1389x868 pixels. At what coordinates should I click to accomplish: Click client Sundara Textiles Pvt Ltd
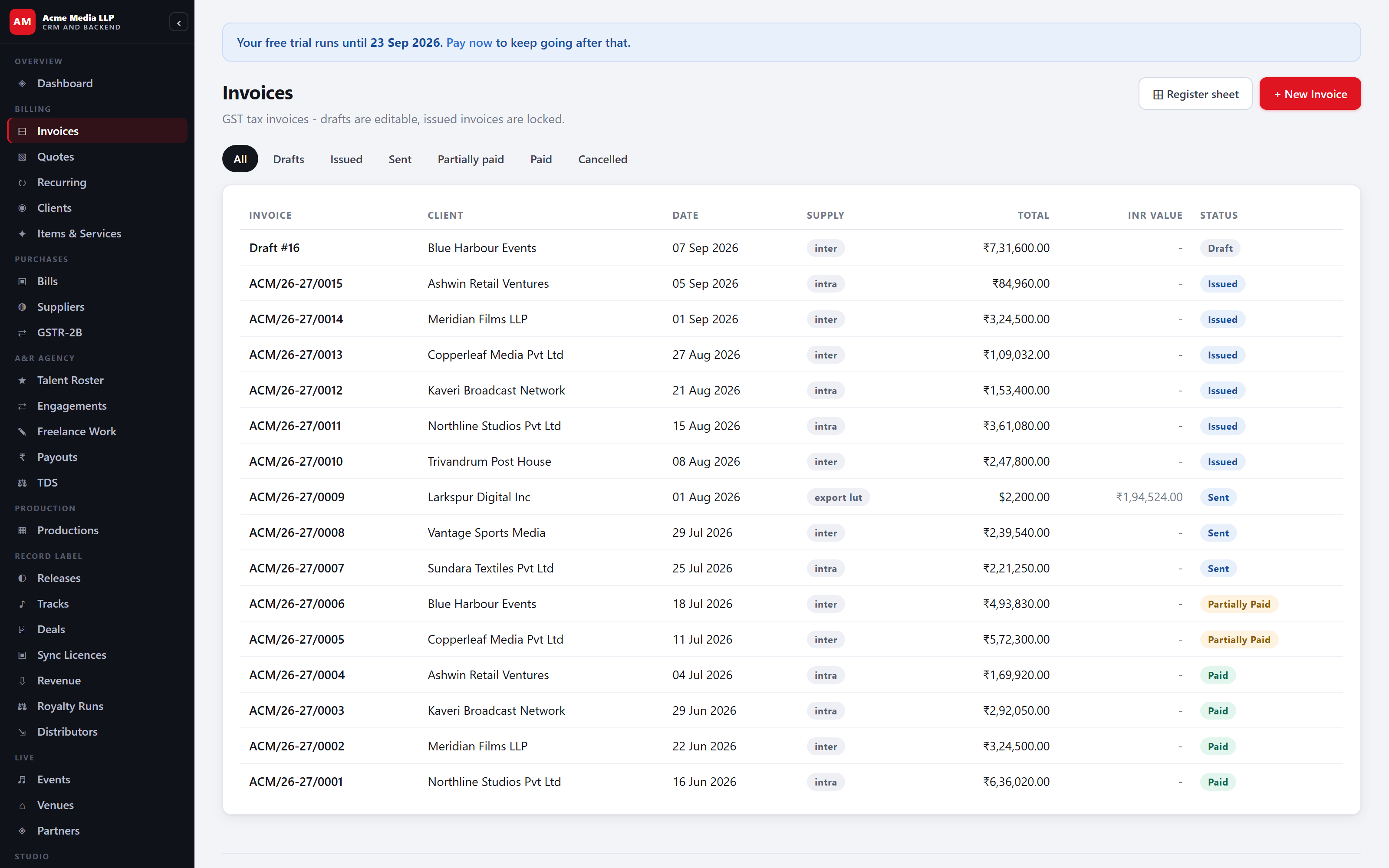[x=490, y=569]
